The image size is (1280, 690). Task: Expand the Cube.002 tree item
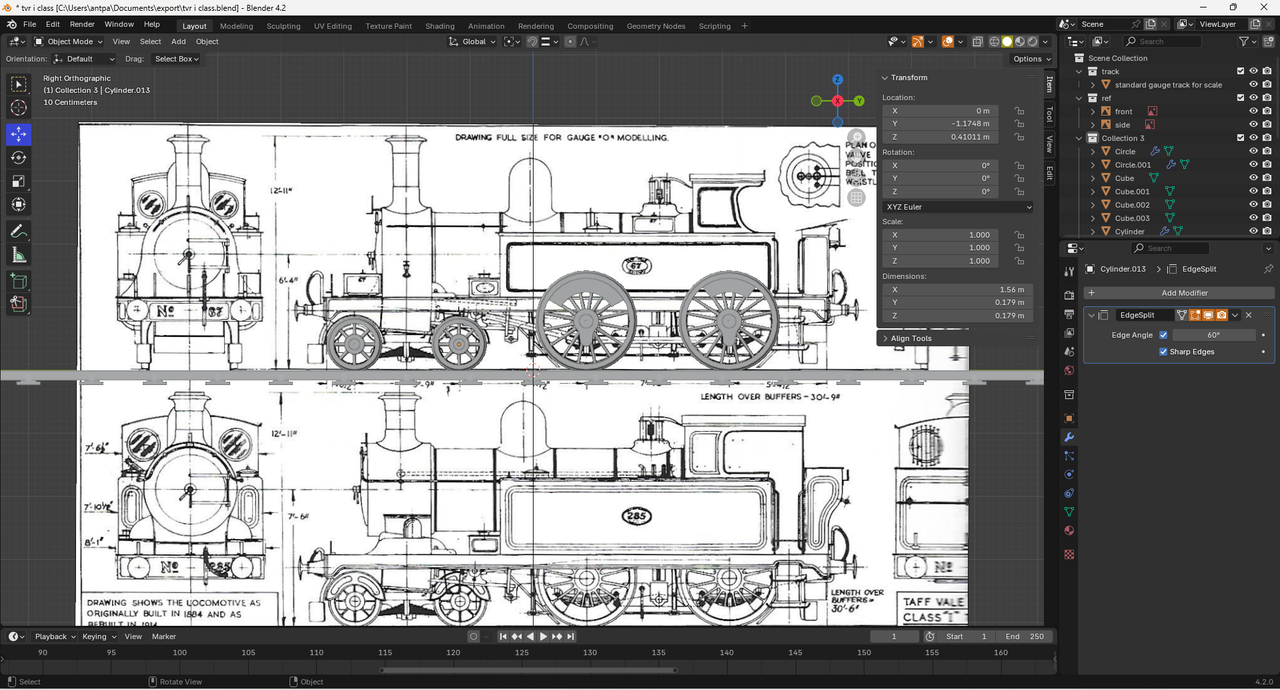tap(1094, 205)
